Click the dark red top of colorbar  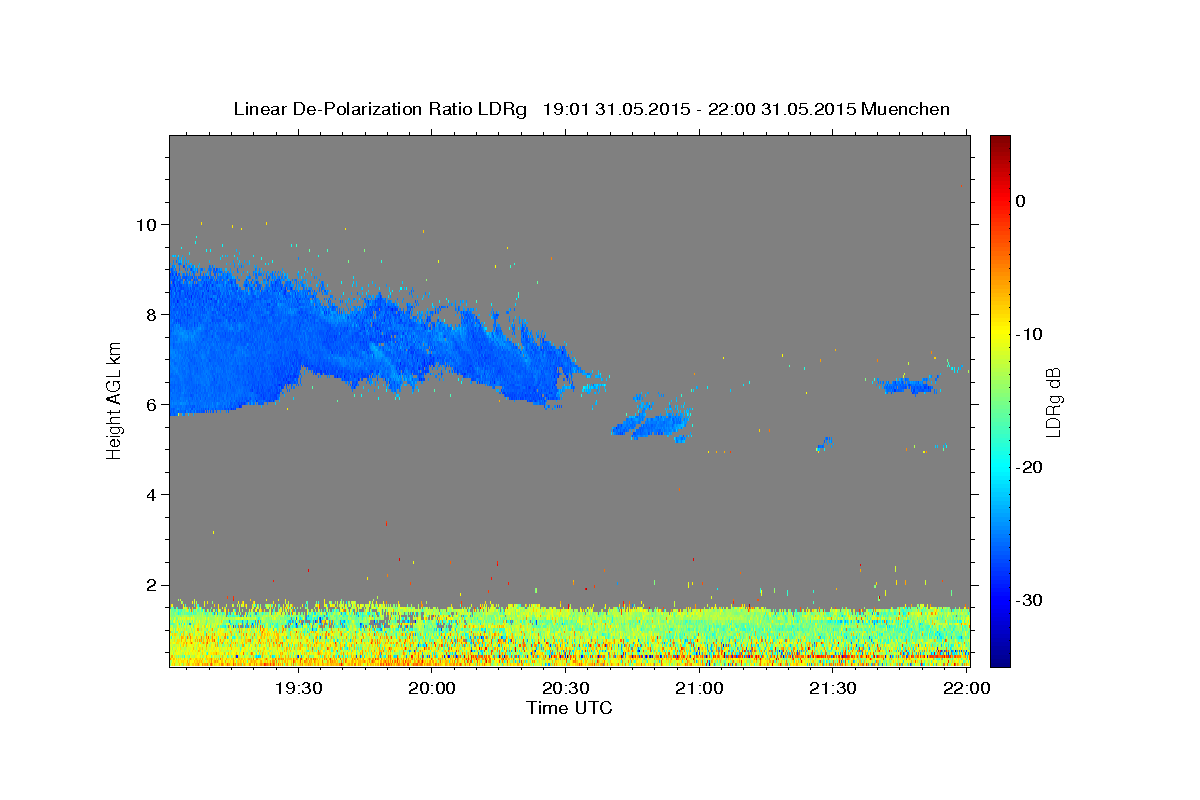click(x=1000, y=145)
